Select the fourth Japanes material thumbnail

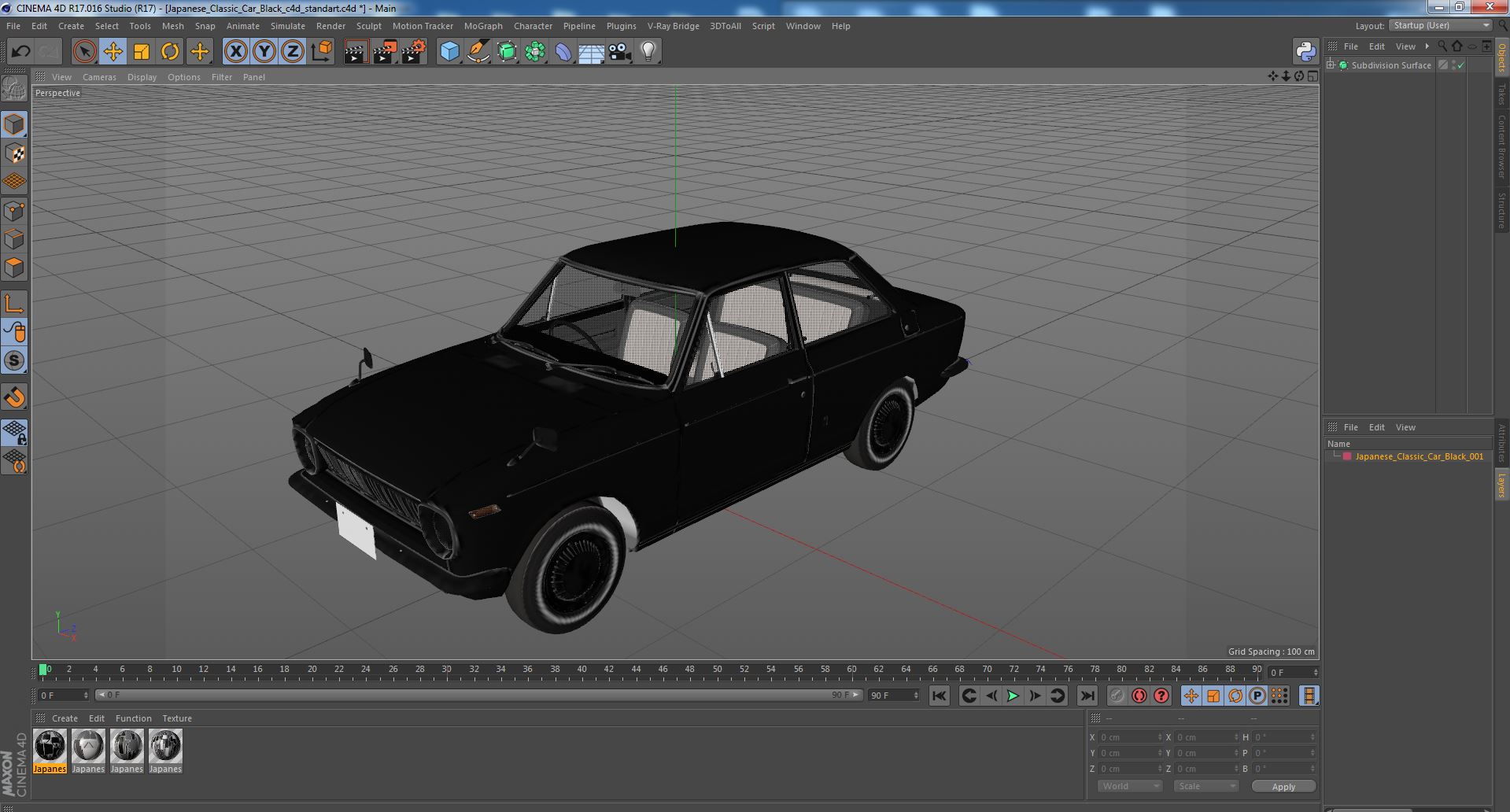[x=165, y=751]
